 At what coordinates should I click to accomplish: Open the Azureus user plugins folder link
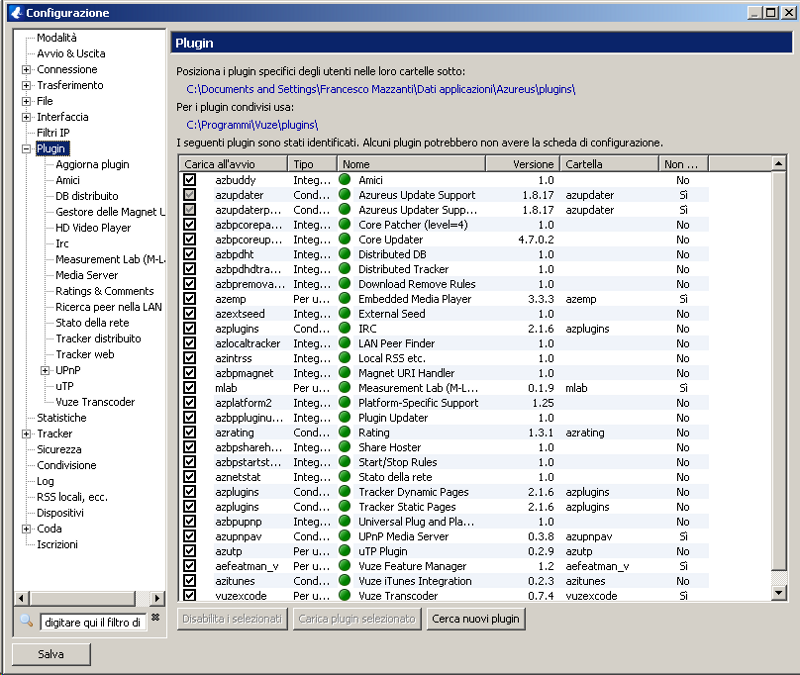pyautogui.click(x=380, y=90)
